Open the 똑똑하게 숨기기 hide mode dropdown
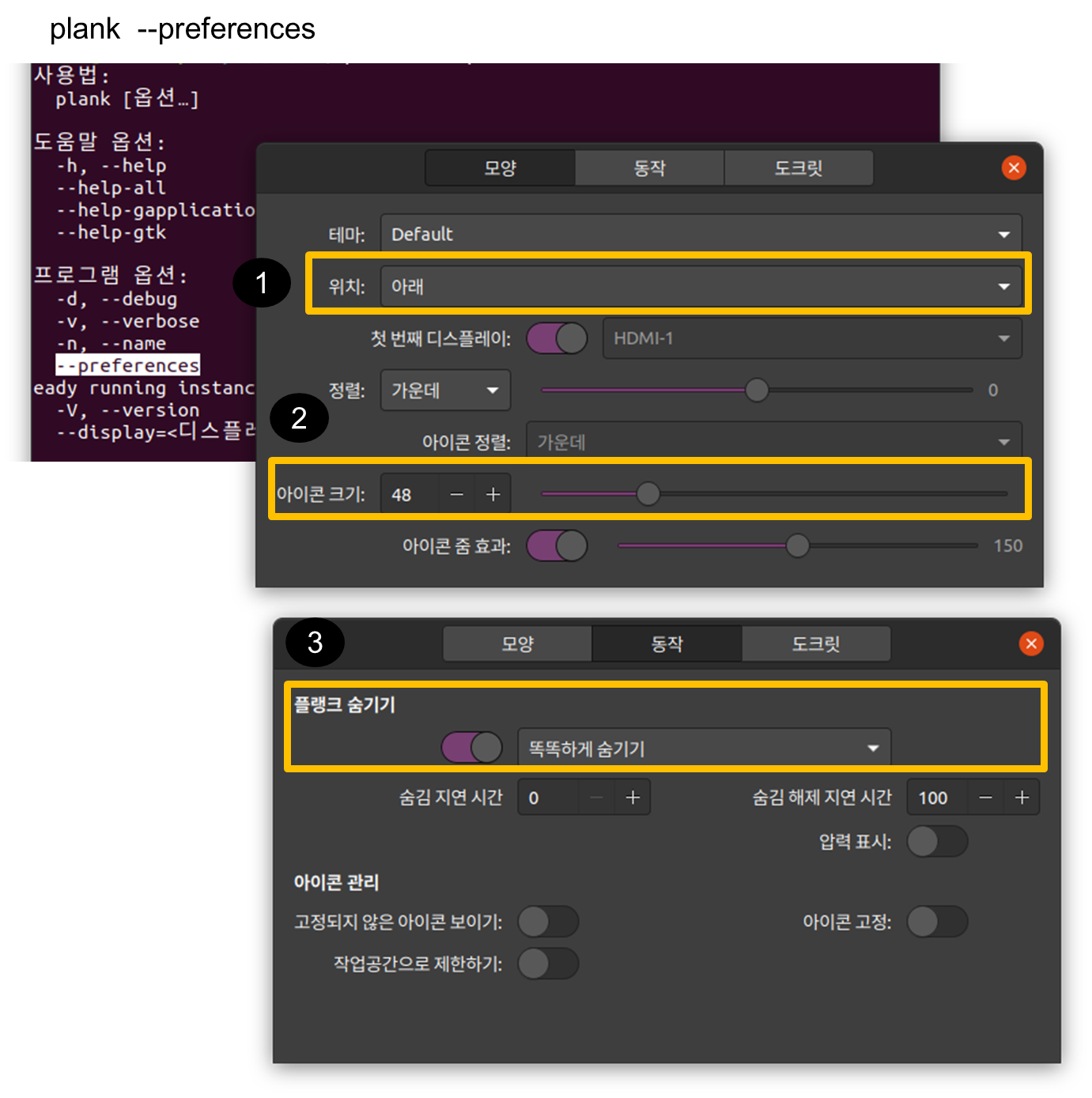This screenshot has height=1098, width=1092. [704, 748]
